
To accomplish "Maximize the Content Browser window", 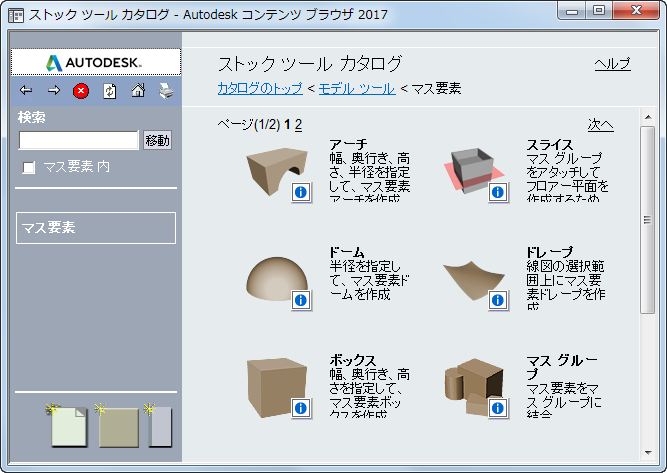I will click(599, 11).
